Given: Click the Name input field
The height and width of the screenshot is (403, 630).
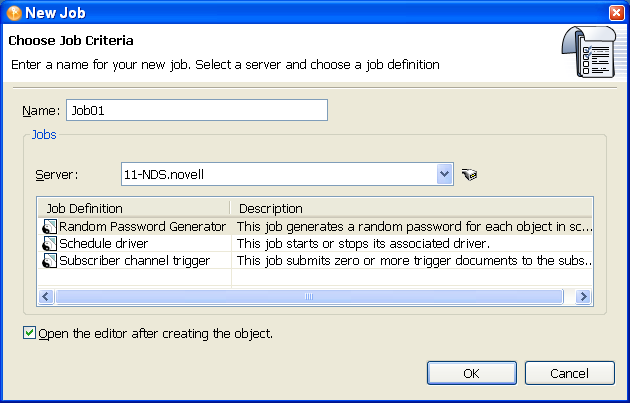Looking at the screenshot, I should pyautogui.click(x=197, y=111).
